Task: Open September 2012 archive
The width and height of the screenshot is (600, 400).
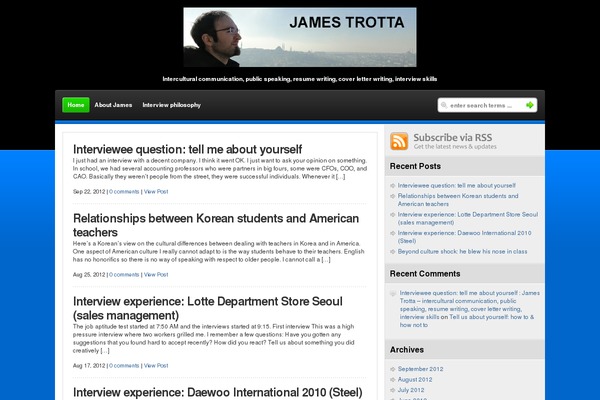Action: pos(420,369)
